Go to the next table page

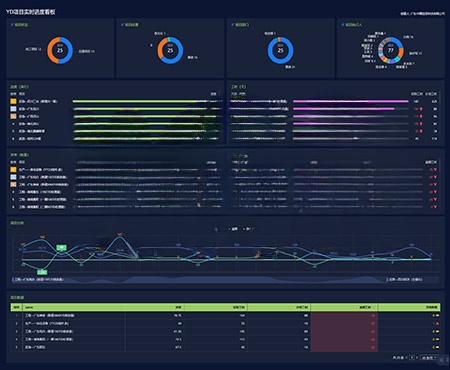(x=417, y=358)
